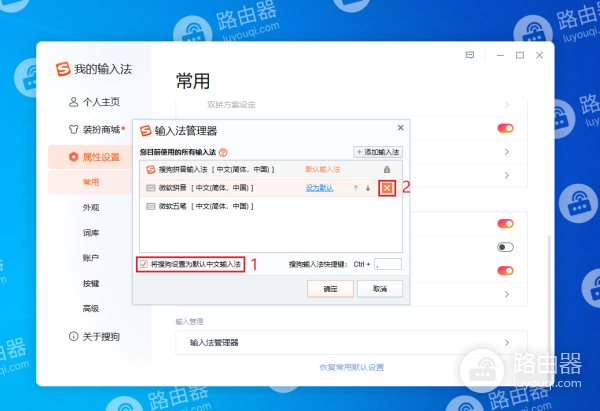
Task: Expand the 双拼方案设定 row chevron
Action: [x=507, y=104]
